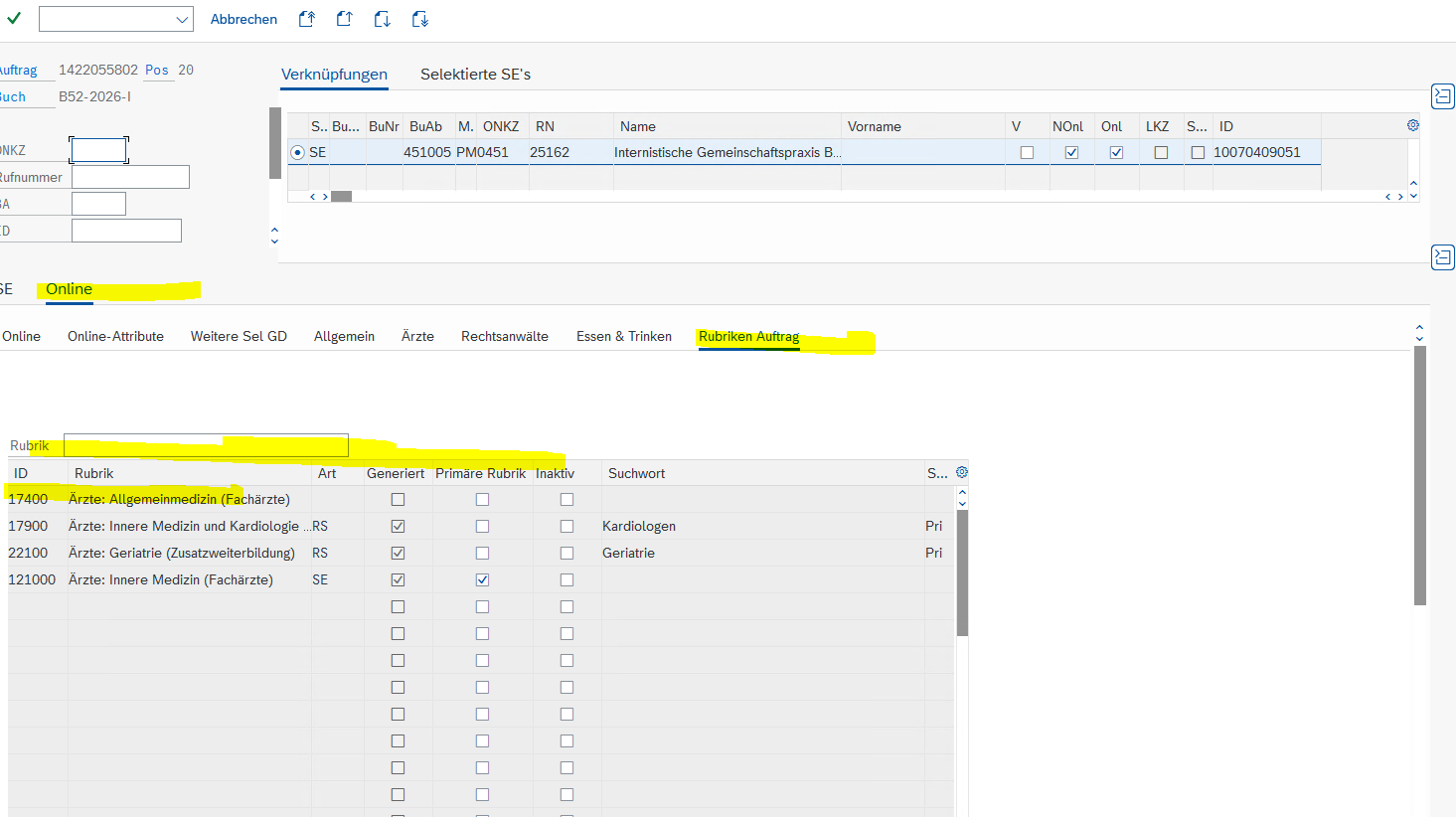Click the Abbrechen button
1456x817 pixels.
point(243,19)
